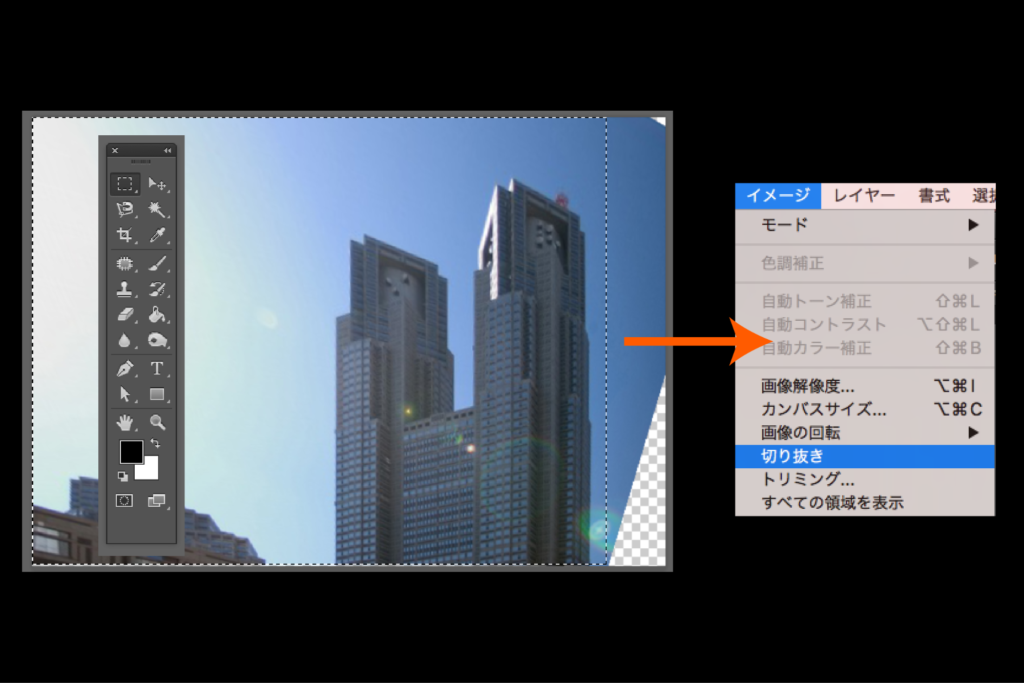Open the black foreground color picker
Screen dimensions: 1024x683
(x=131, y=451)
